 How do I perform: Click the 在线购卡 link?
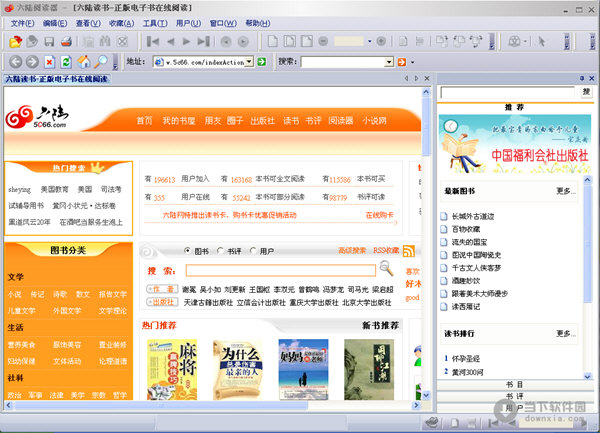tap(380, 215)
